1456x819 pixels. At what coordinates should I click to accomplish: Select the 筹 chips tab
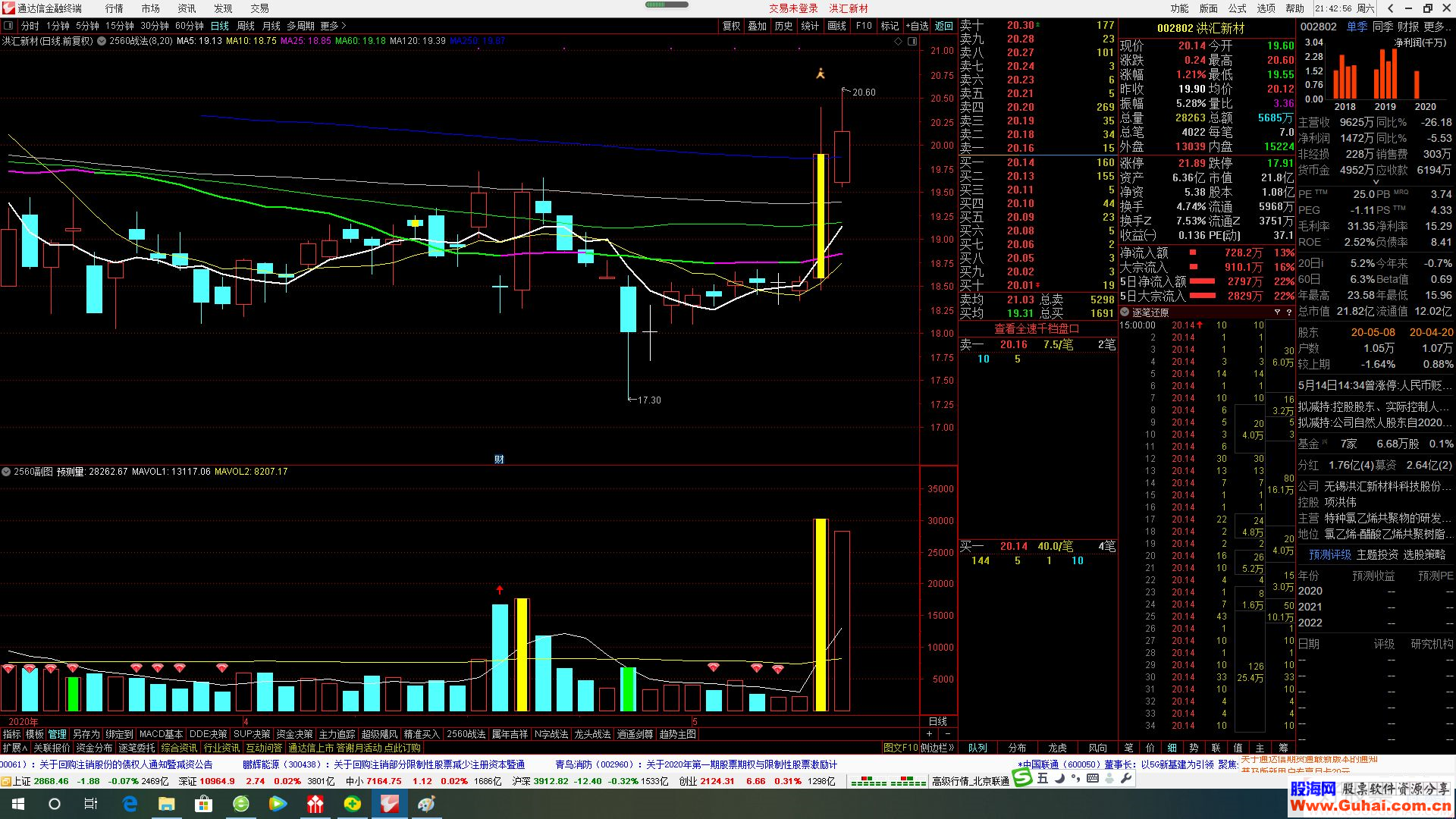(x=1283, y=748)
